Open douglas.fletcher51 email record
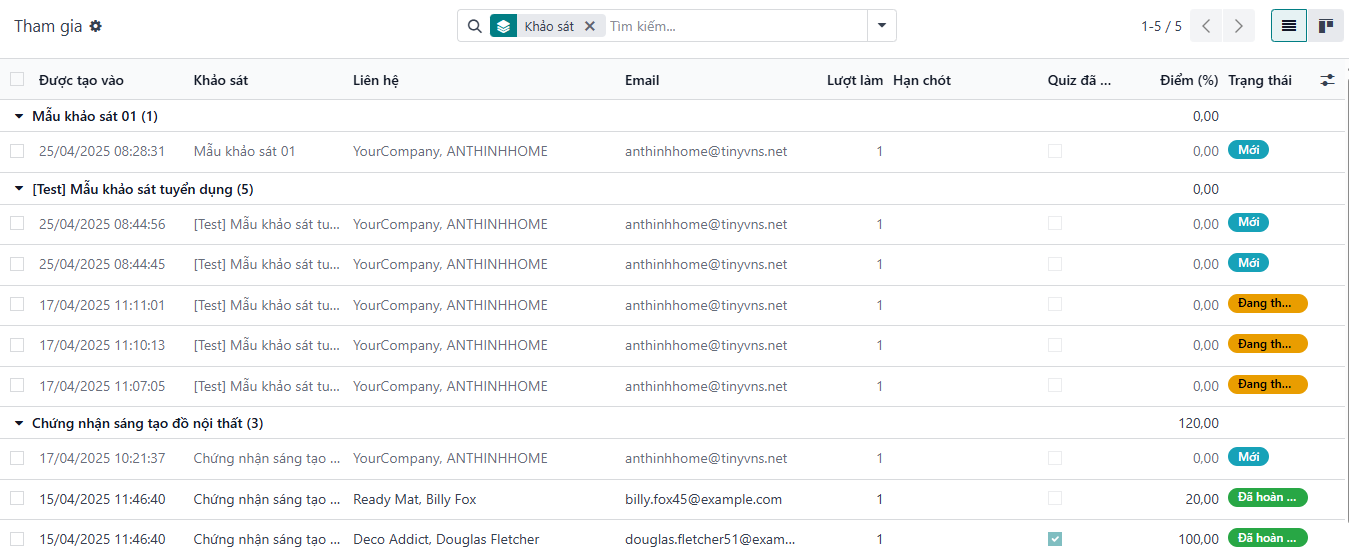Viewport: 1349px width, 557px height. 709,539
